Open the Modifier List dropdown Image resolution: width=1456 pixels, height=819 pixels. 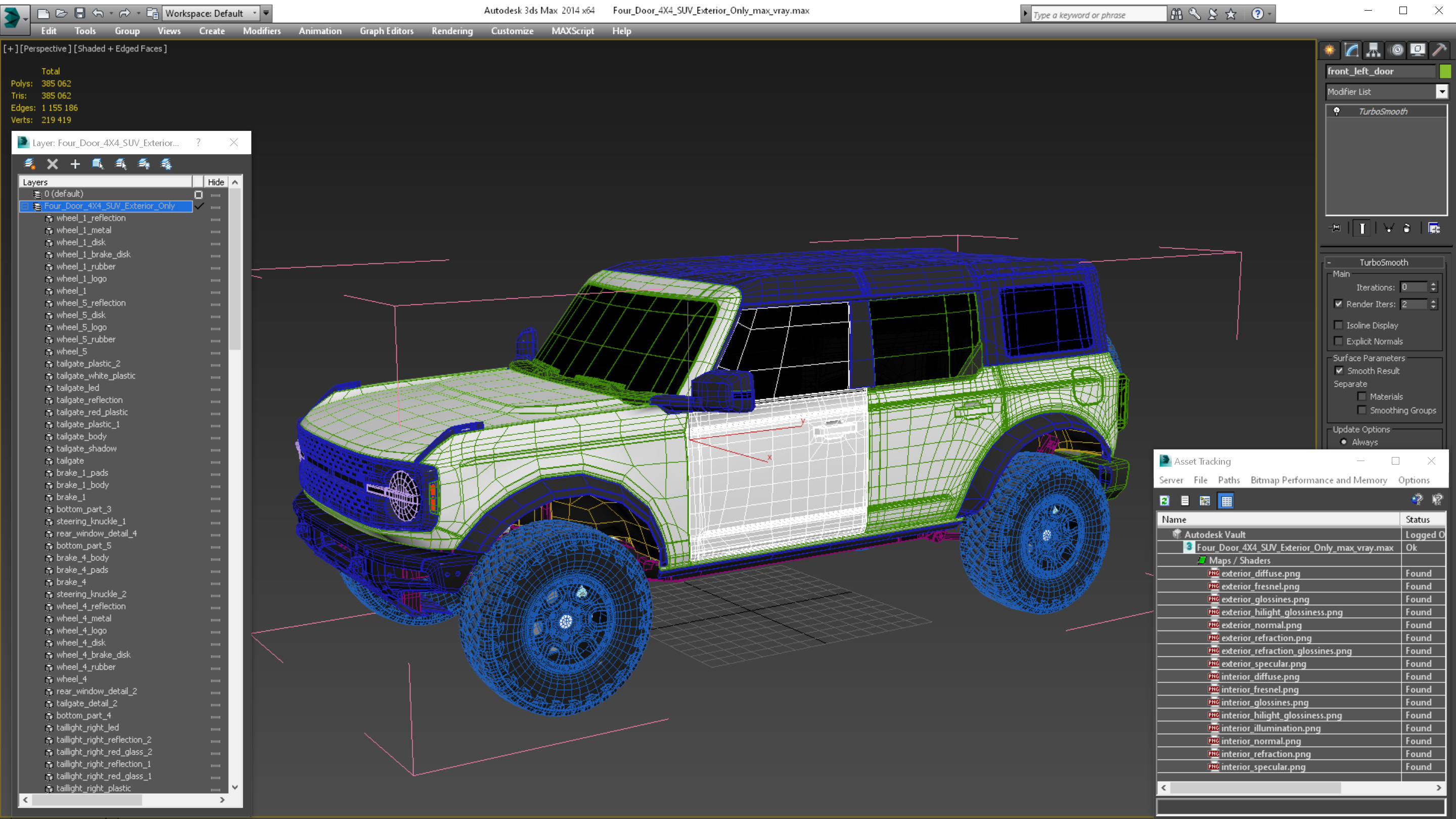click(1442, 92)
